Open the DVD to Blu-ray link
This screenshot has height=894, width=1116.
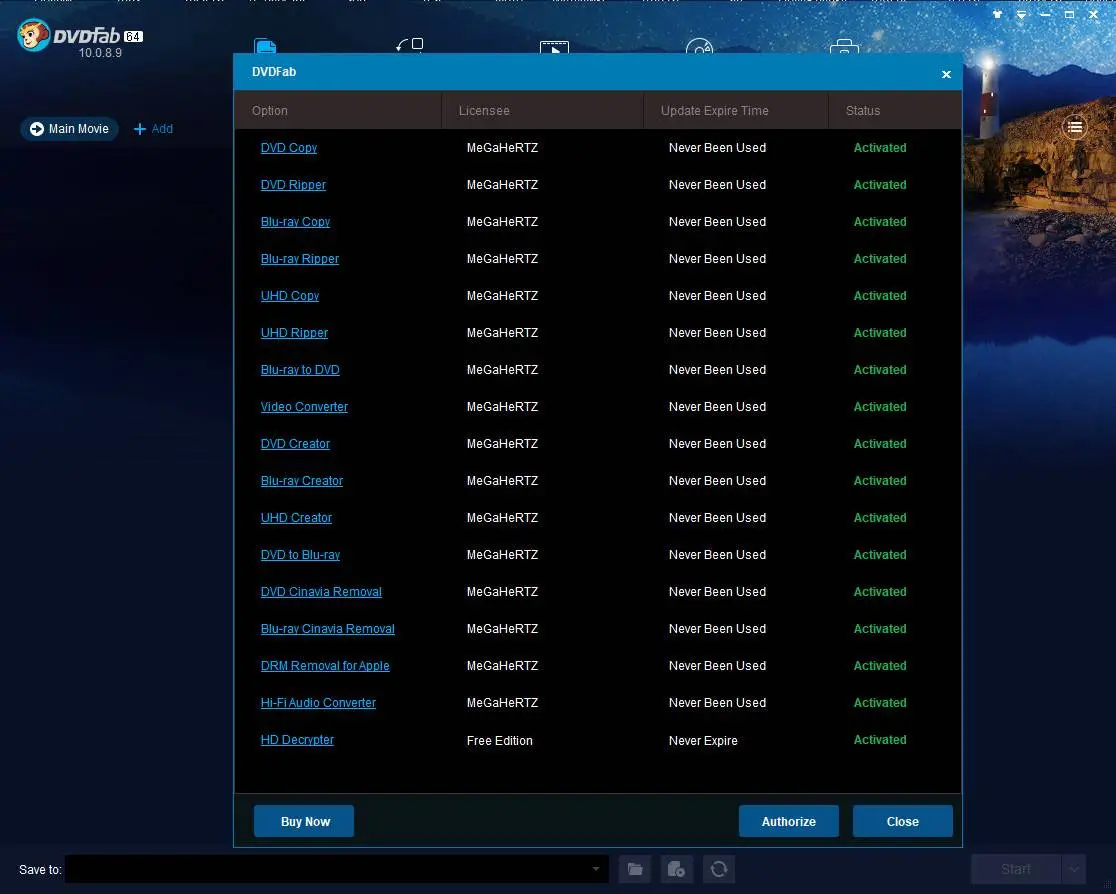click(300, 555)
